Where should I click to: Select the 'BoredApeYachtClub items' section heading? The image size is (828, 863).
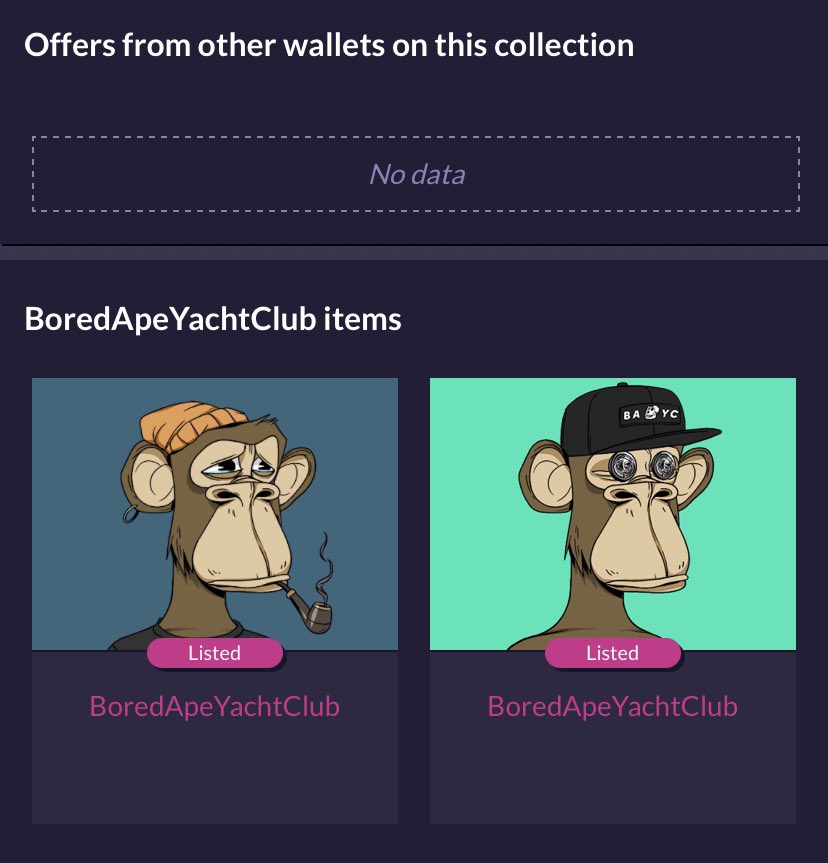coord(213,319)
